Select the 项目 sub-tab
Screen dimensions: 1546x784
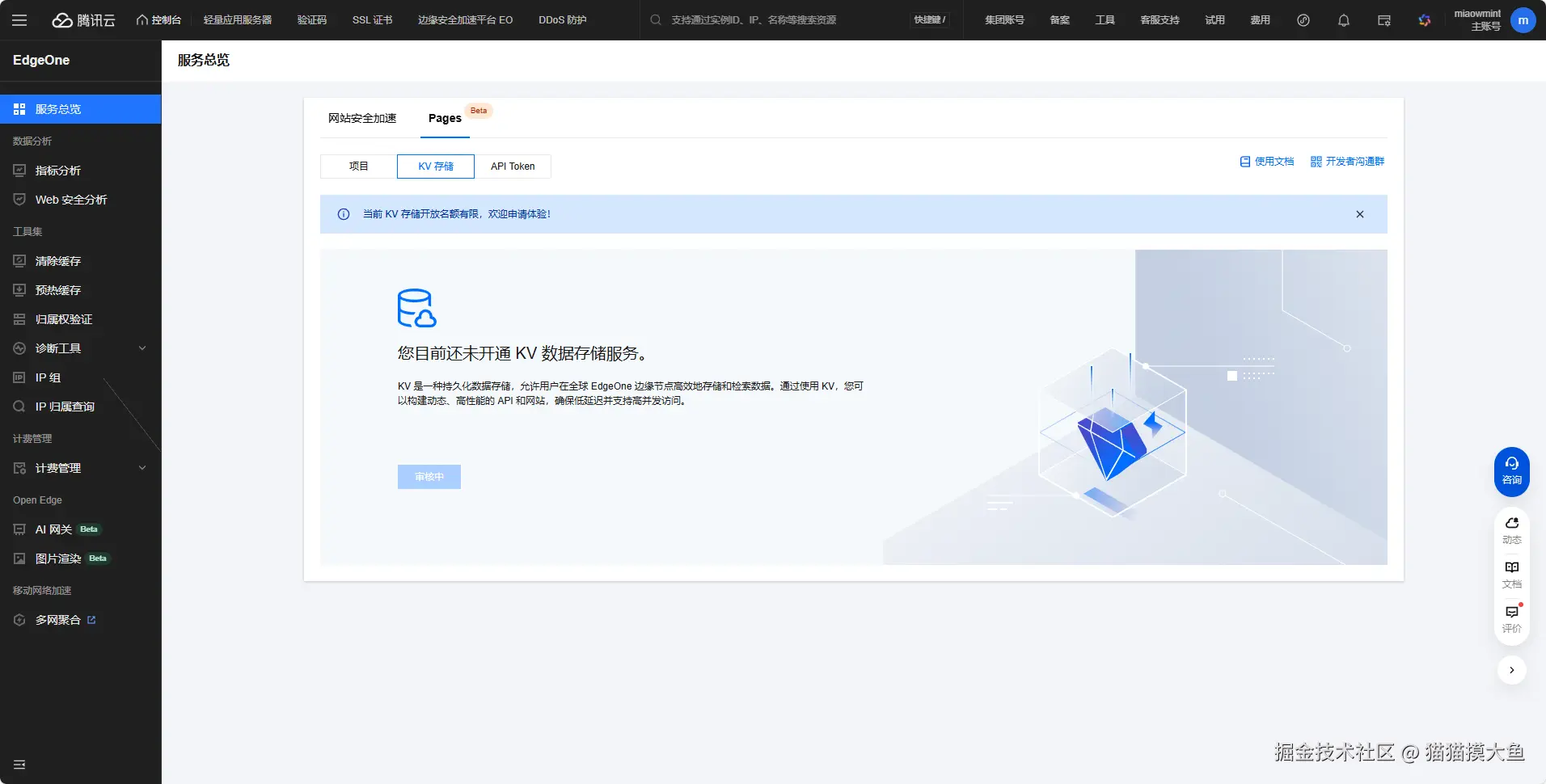[x=359, y=166]
